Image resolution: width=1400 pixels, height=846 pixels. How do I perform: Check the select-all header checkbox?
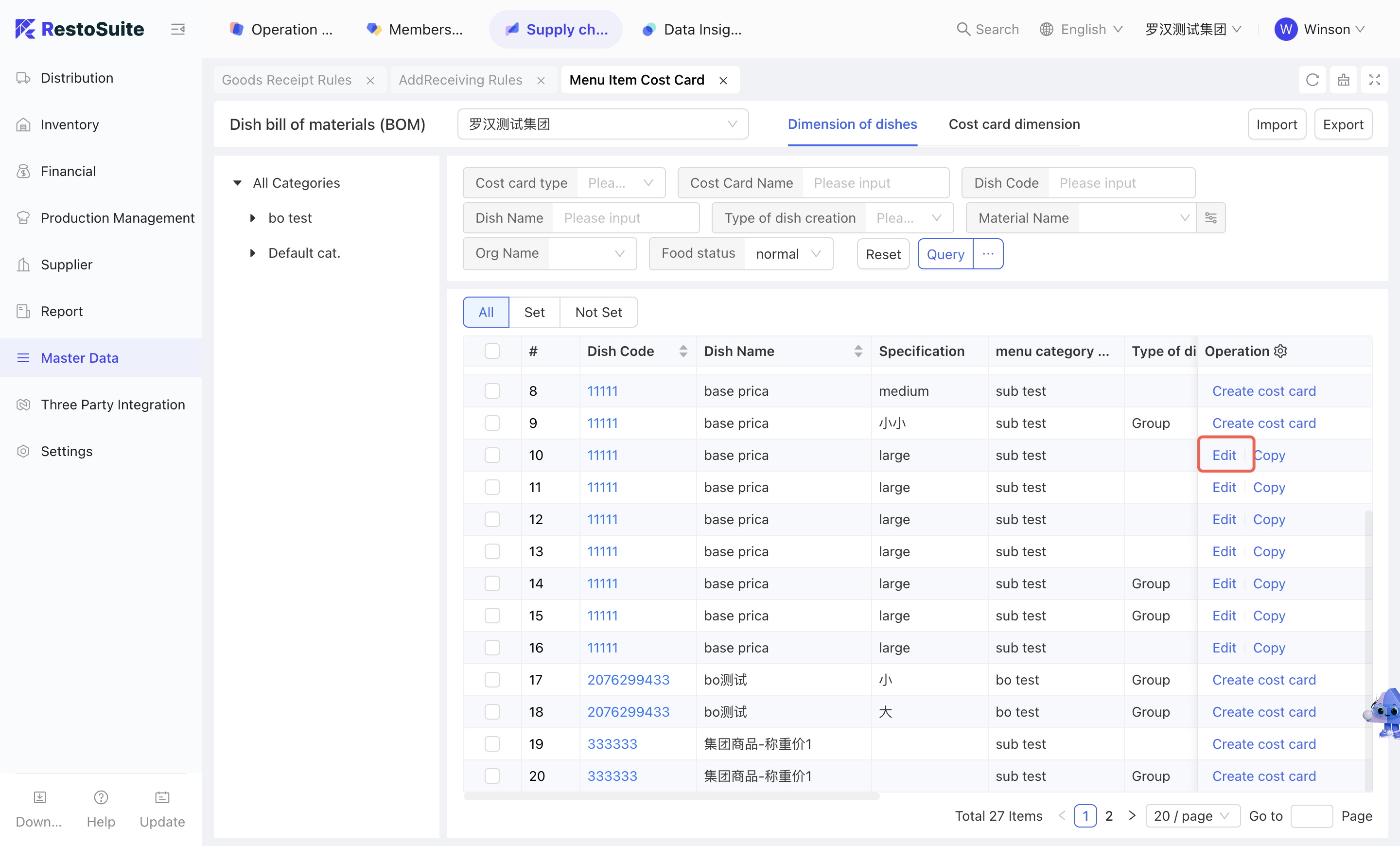[492, 351]
